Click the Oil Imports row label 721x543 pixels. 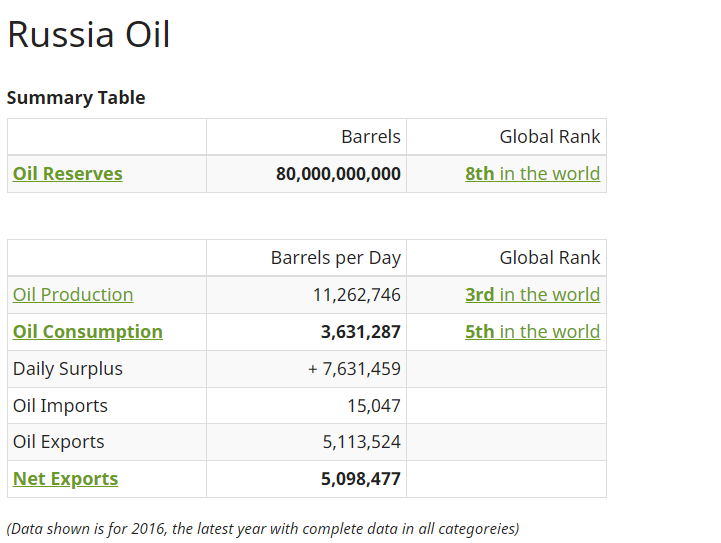click(x=60, y=406)
